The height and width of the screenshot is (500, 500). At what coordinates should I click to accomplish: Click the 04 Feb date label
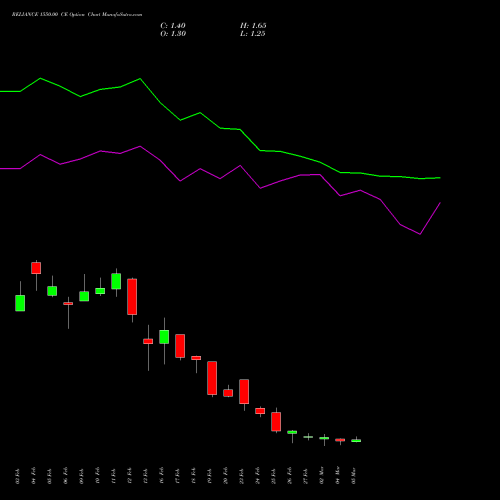[x=34, y=476]
